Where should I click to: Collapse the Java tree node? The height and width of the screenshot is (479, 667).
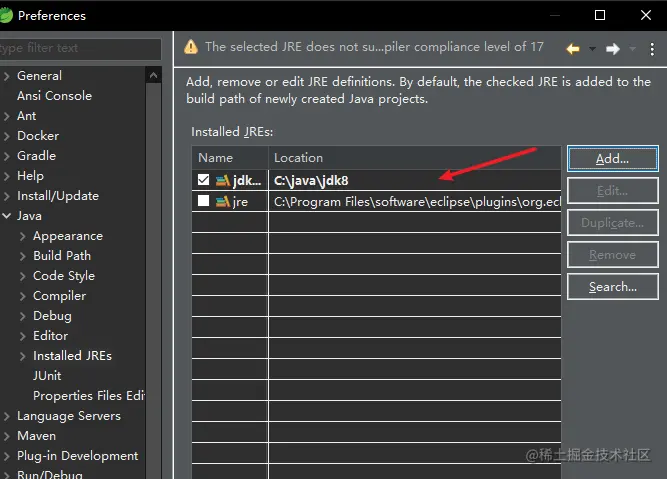[x=6, y=216]
